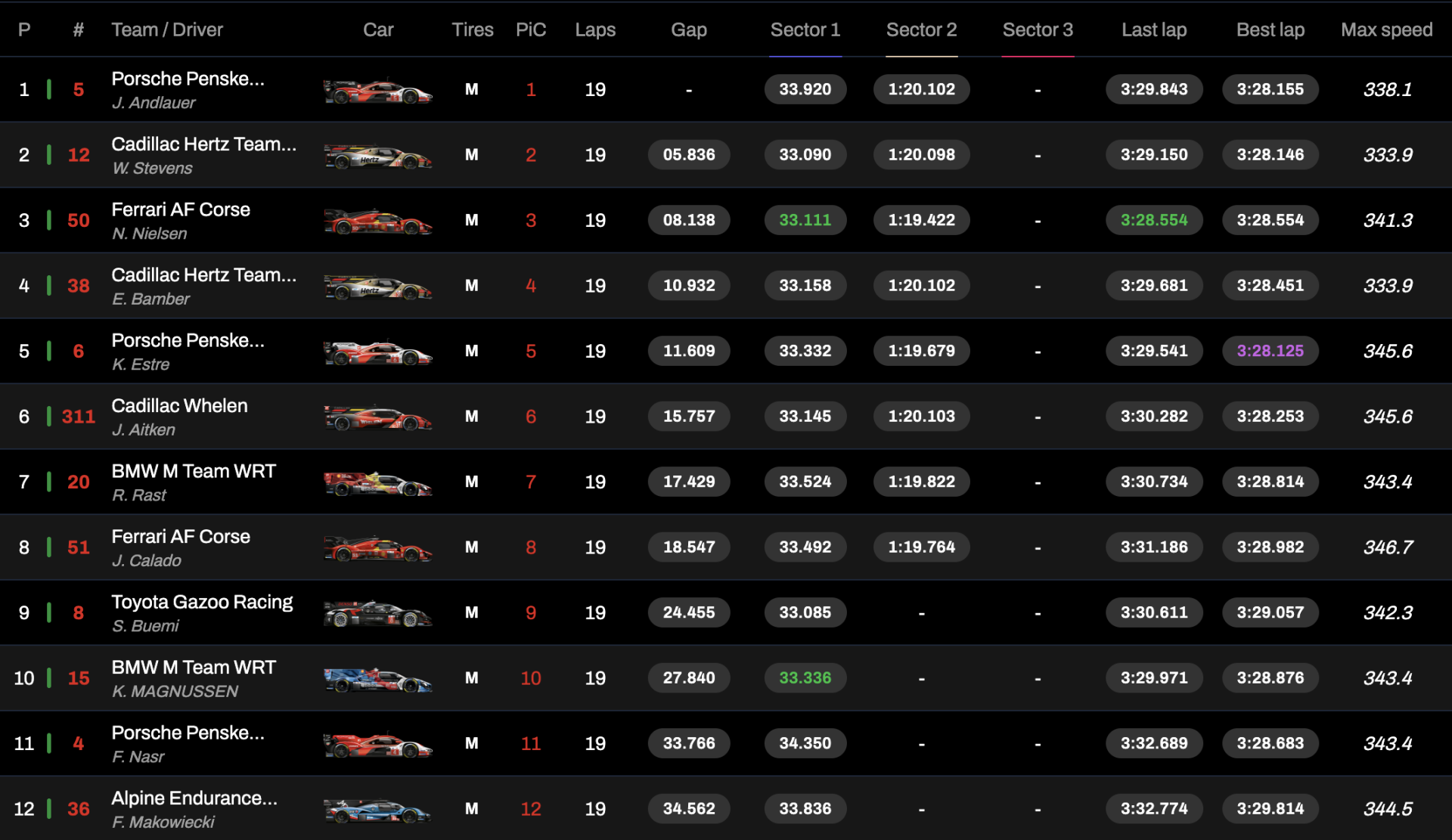Image resolution: width=1452 pixels, height=840 pixels.
Task: Click the Porsche #5 car image
Action: pyautogui.click(x=377, y=91)
